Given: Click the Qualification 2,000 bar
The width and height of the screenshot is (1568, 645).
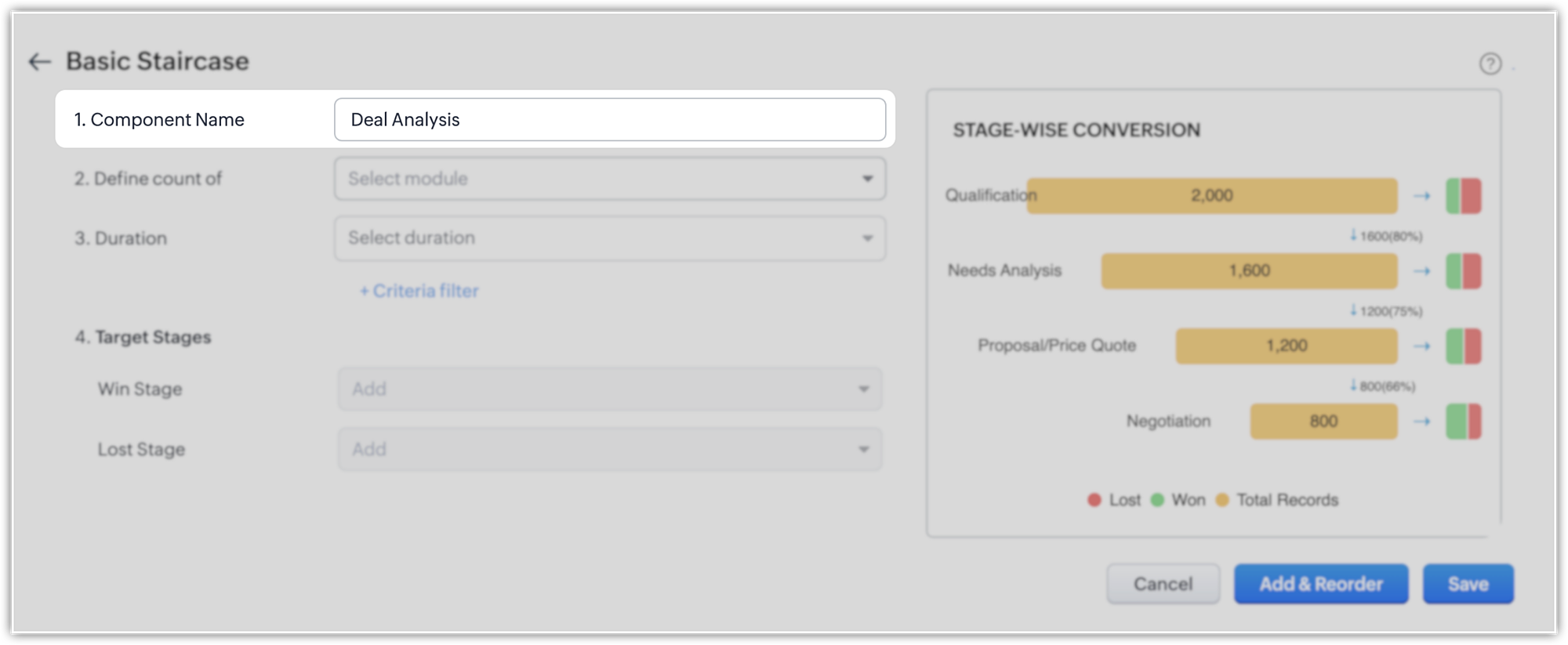Looking at the screenshot, I should point(1212,196).
